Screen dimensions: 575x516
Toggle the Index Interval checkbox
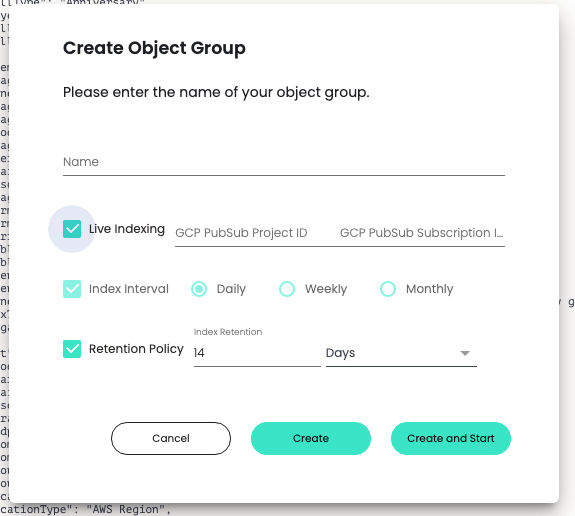(x=72, y=289)
